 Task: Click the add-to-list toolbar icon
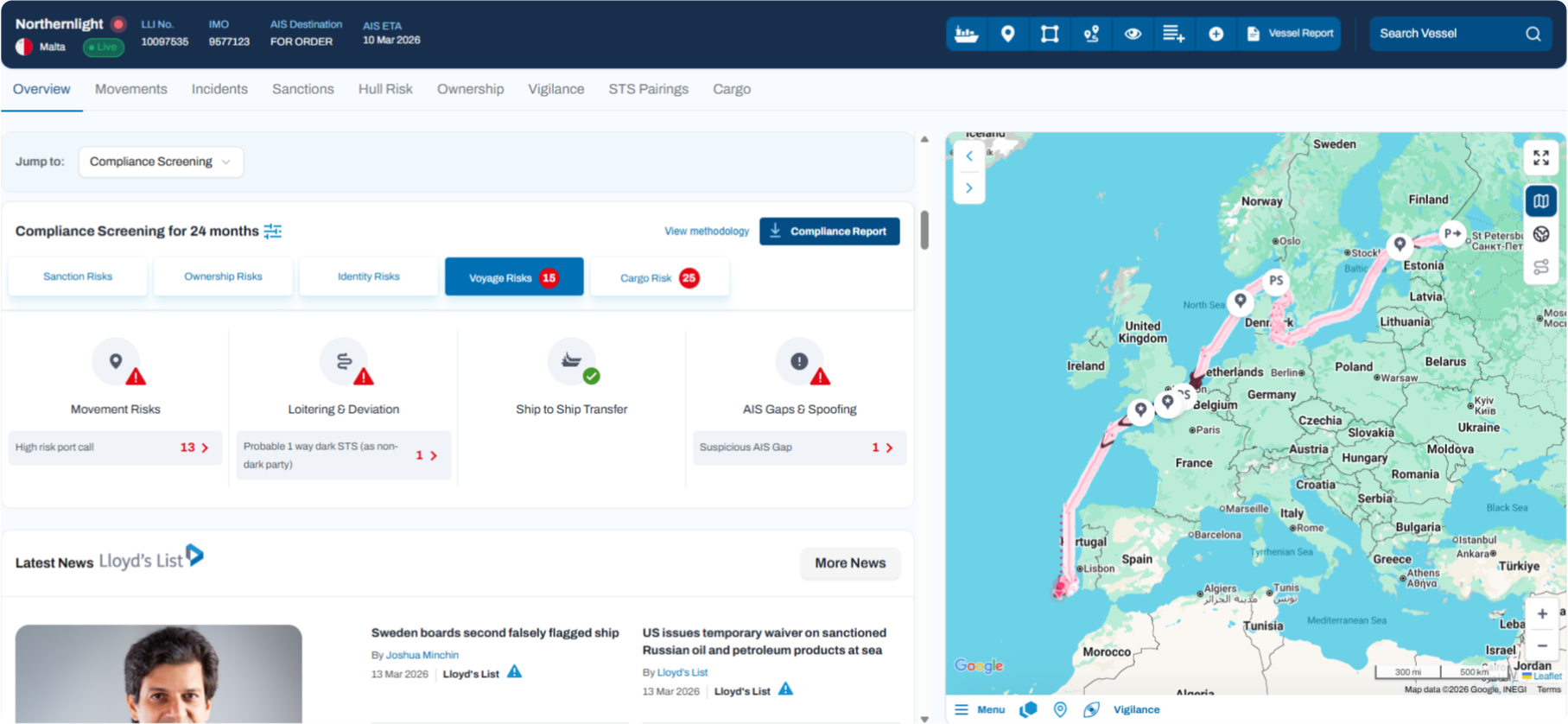(1173, 34)
